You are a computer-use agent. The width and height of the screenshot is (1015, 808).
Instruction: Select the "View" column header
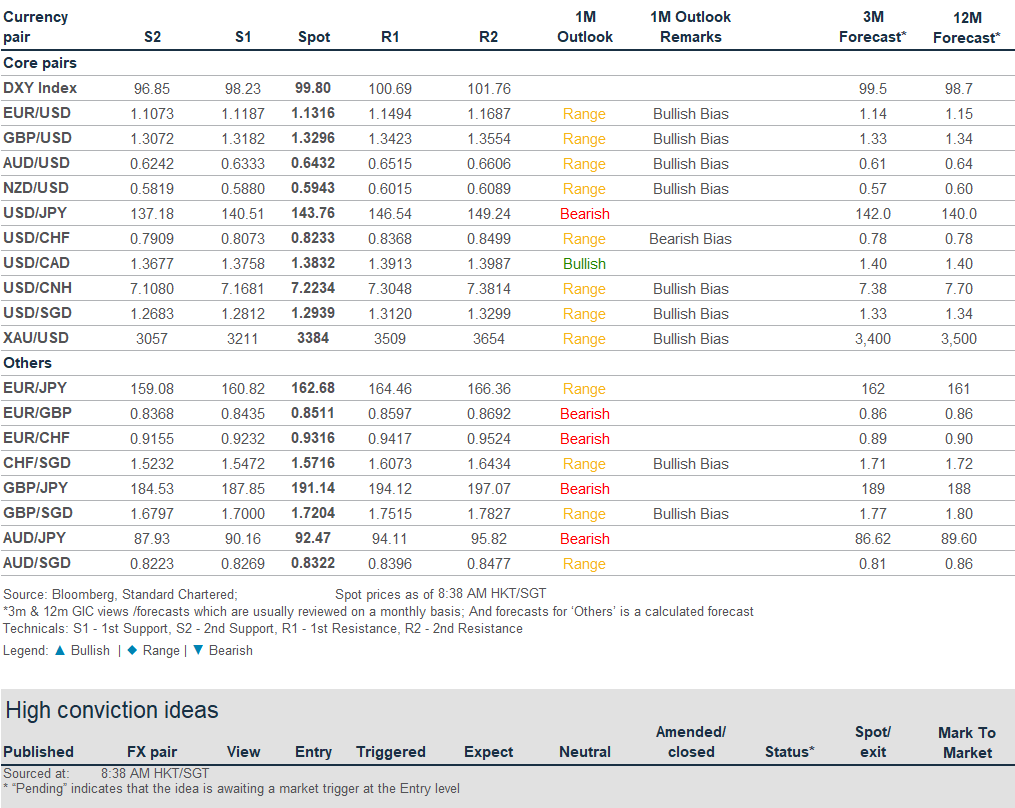pos(243,752)
